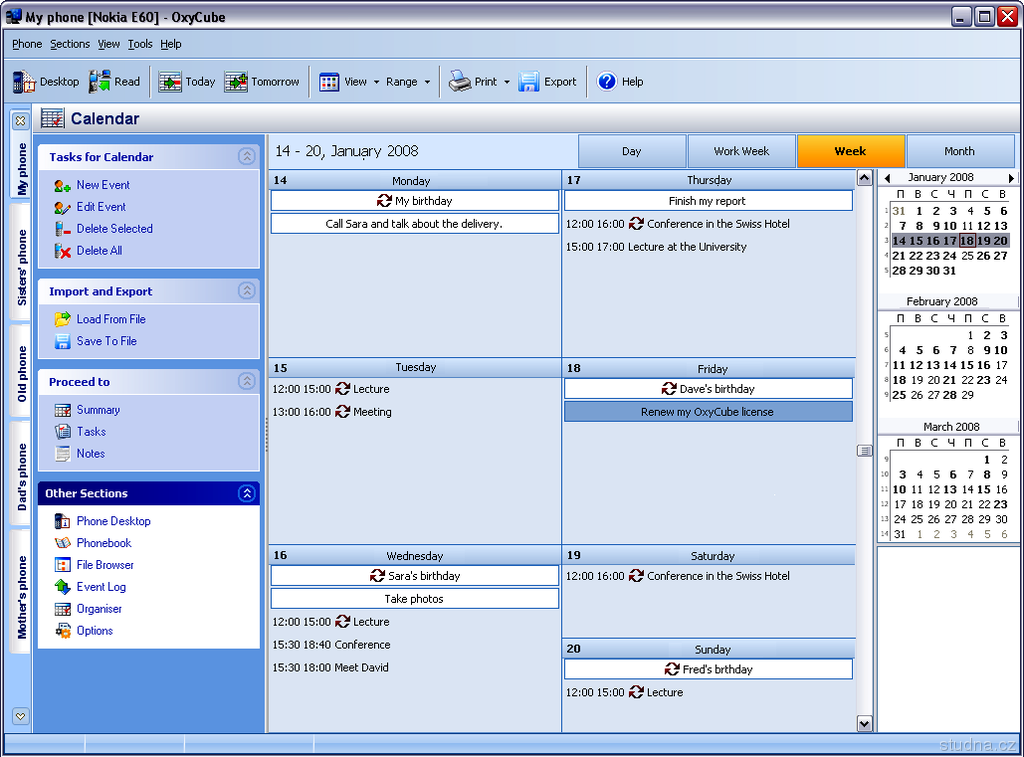Click the Tomorrow toolbar icon
The image size is (1024, 757).
(x=236, y=82)
